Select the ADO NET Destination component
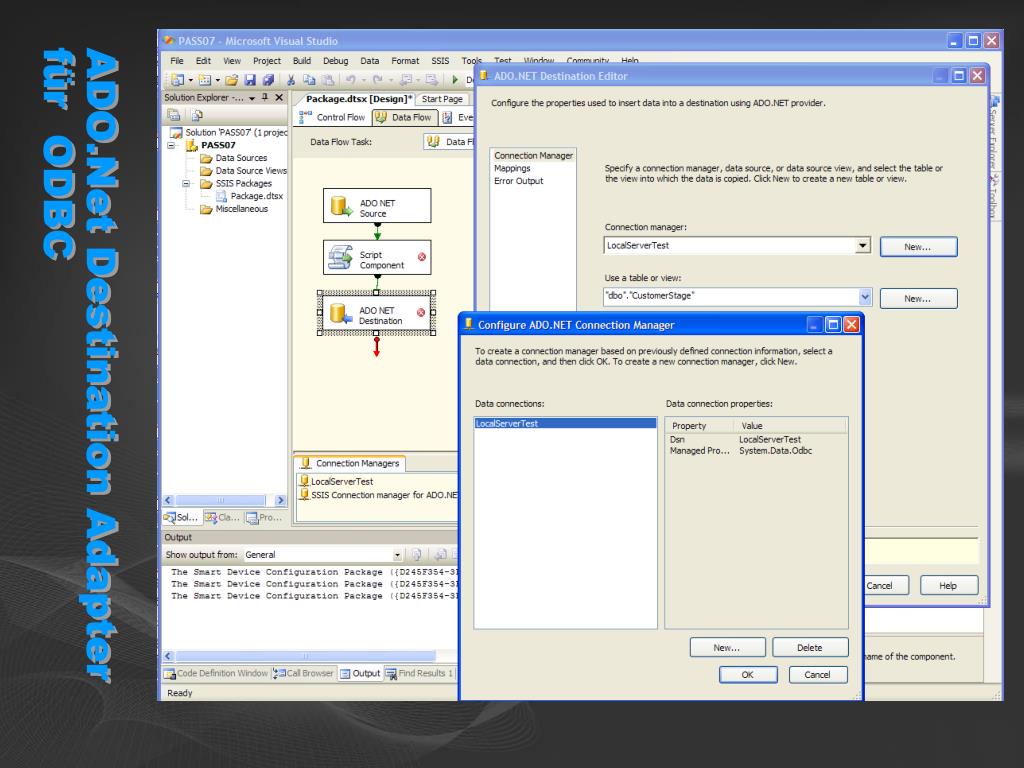Viewport: 1024px width, 768px height. [x=377, y=313]
